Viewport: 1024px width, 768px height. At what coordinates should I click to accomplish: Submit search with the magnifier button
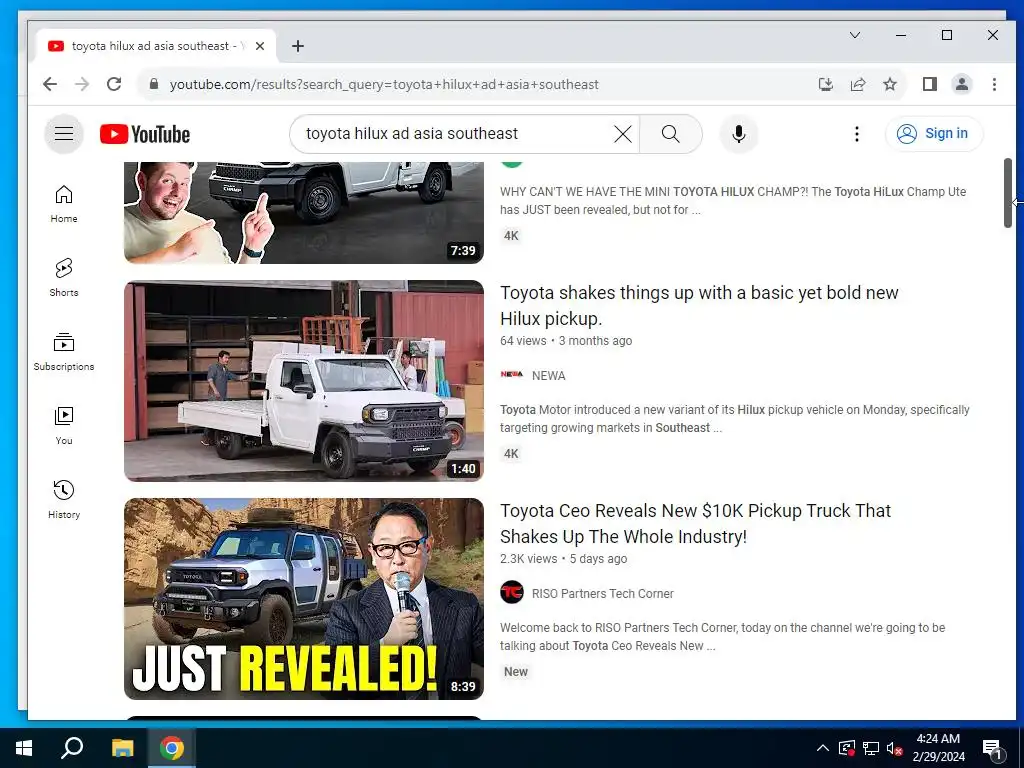(671, 134)
